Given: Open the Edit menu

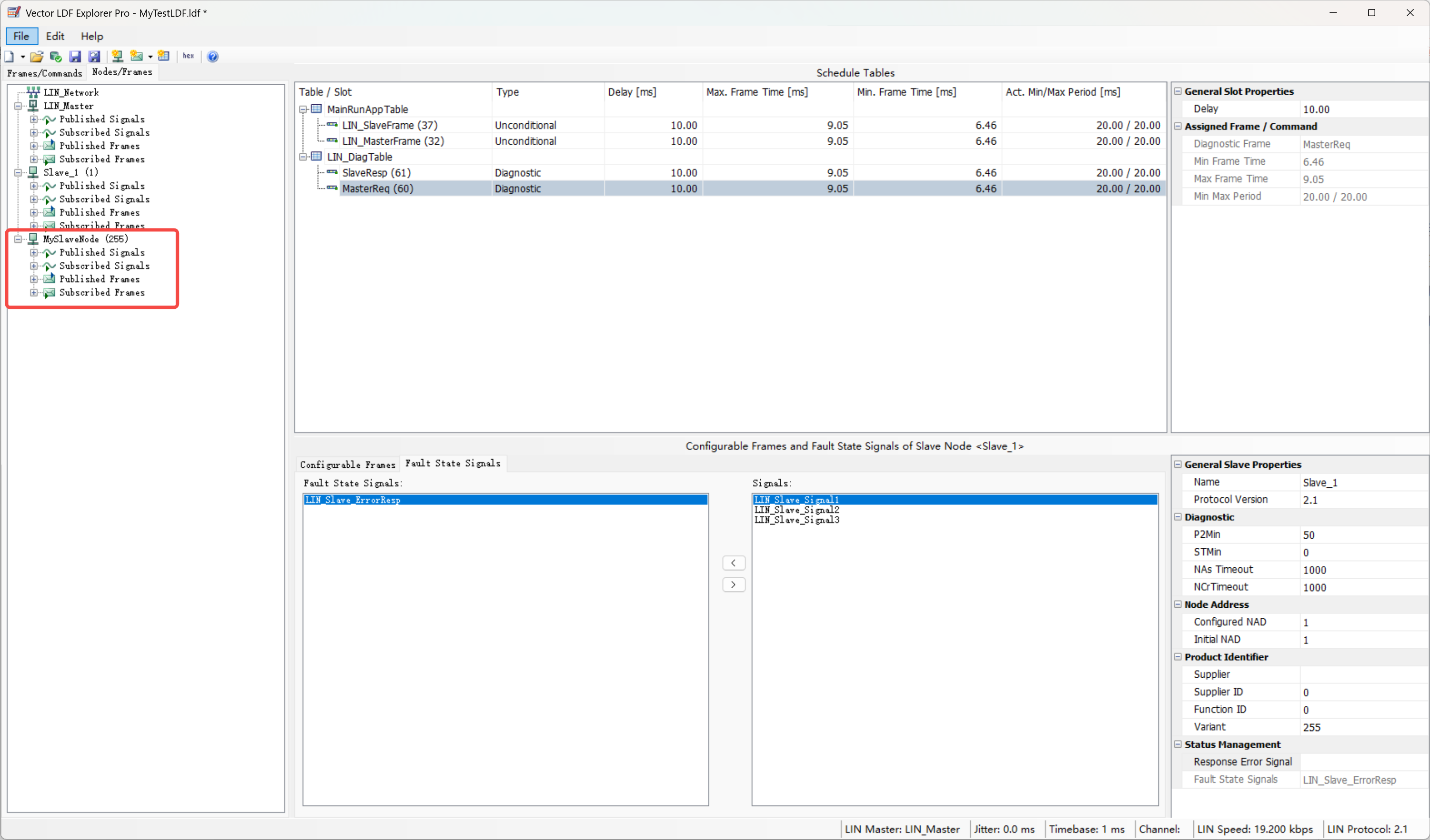Looking at the screenshot, I should click(55, 36).
